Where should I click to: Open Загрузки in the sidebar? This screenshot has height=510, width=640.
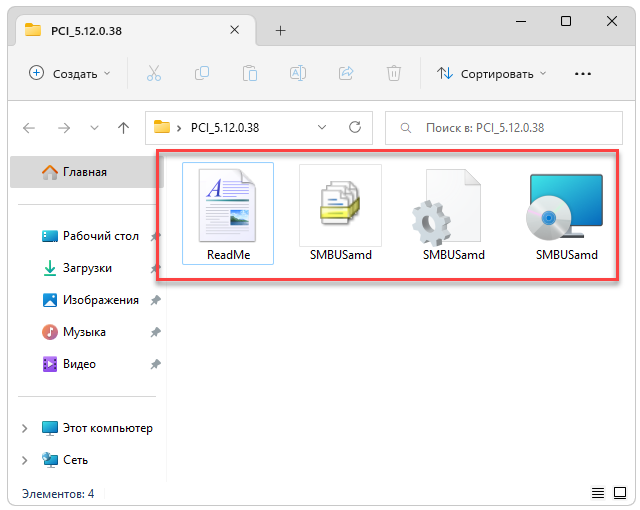pos(77,268)
